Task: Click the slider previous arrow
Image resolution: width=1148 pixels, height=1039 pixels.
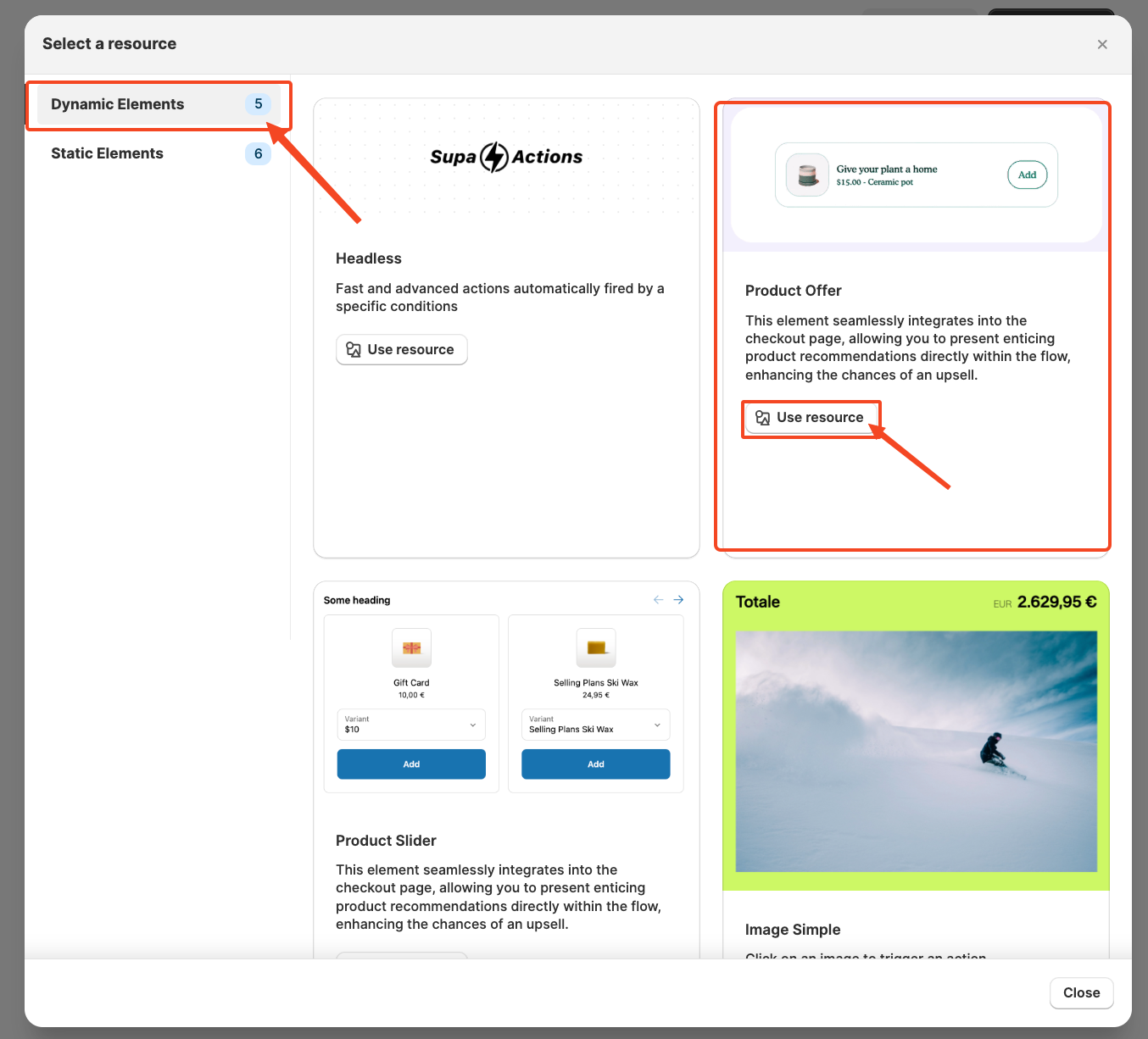Action: point(658,599)
